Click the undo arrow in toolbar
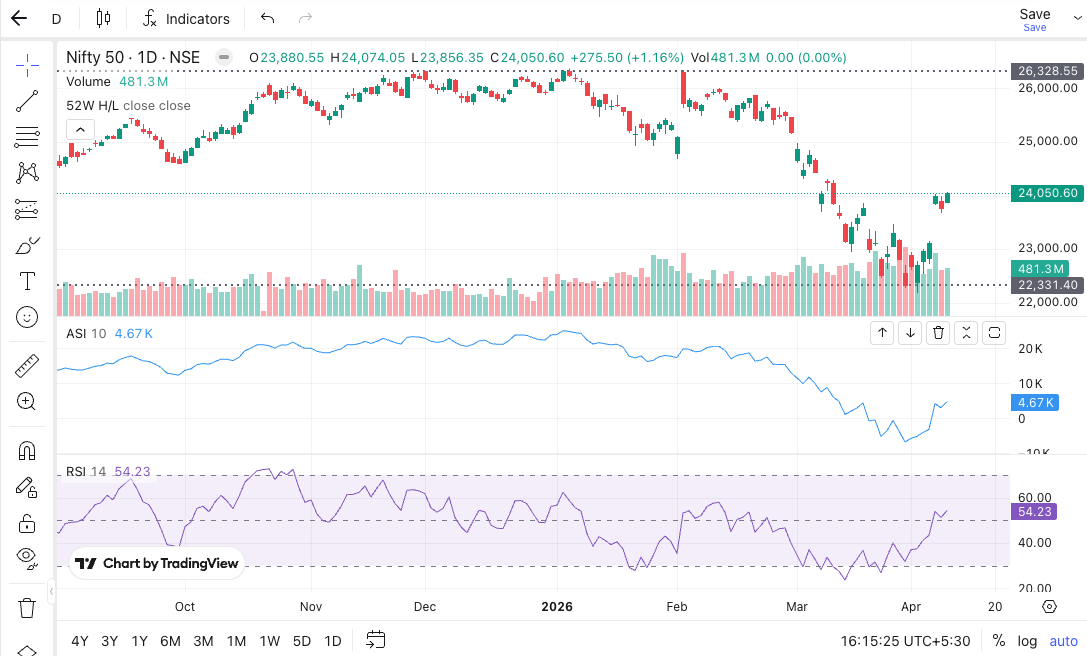 [x=266, y=18]
